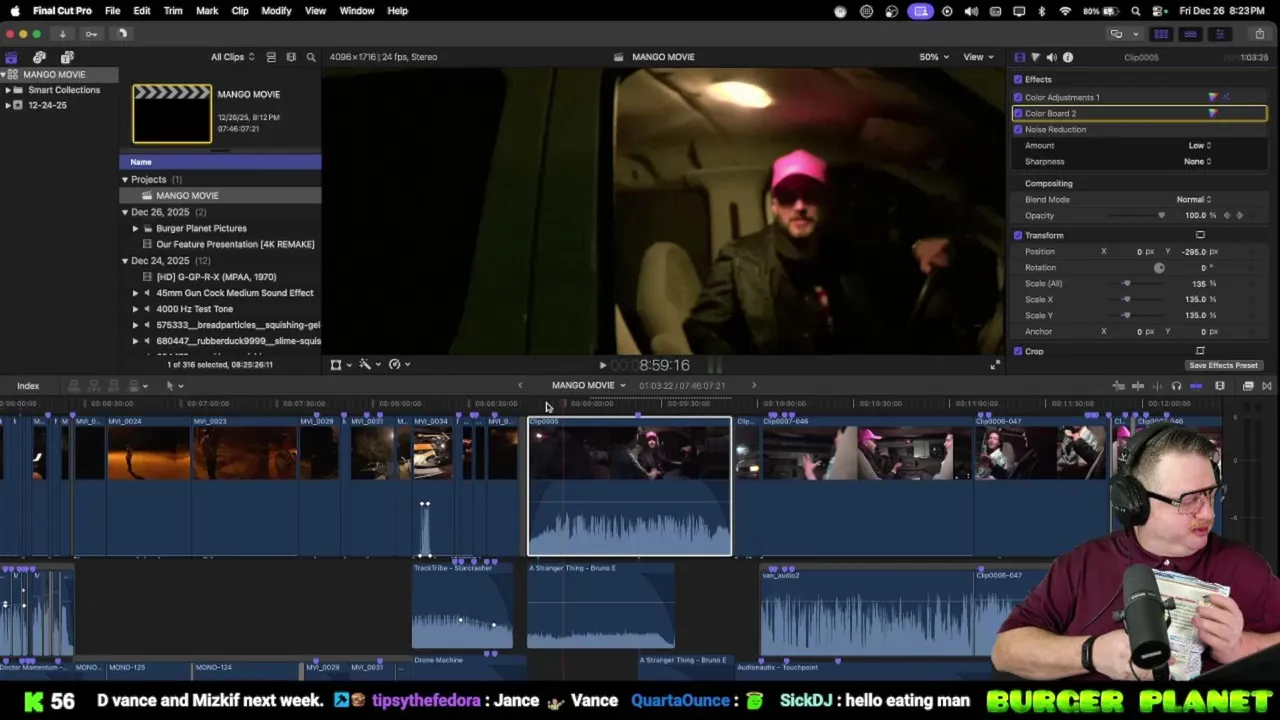This screenshot has height=720, width=1280.
Task: Toggle the inspector pane layout button
Action: tap(1219, 34)
